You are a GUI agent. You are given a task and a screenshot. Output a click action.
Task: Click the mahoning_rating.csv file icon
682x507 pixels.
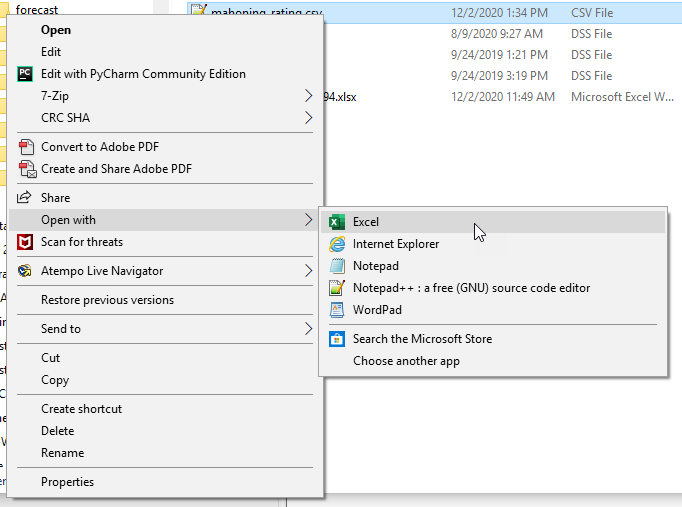coord(198,10)
